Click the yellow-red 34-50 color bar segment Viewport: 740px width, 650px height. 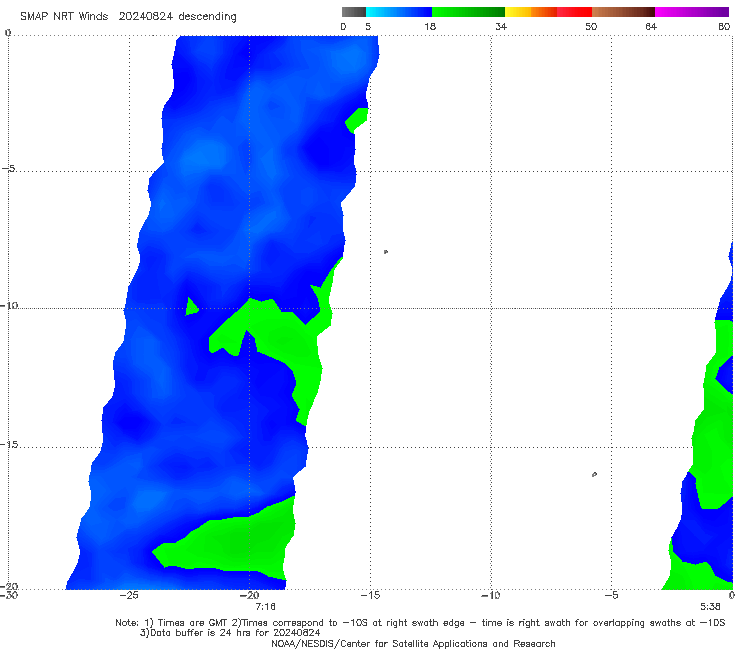pos(548,12)
